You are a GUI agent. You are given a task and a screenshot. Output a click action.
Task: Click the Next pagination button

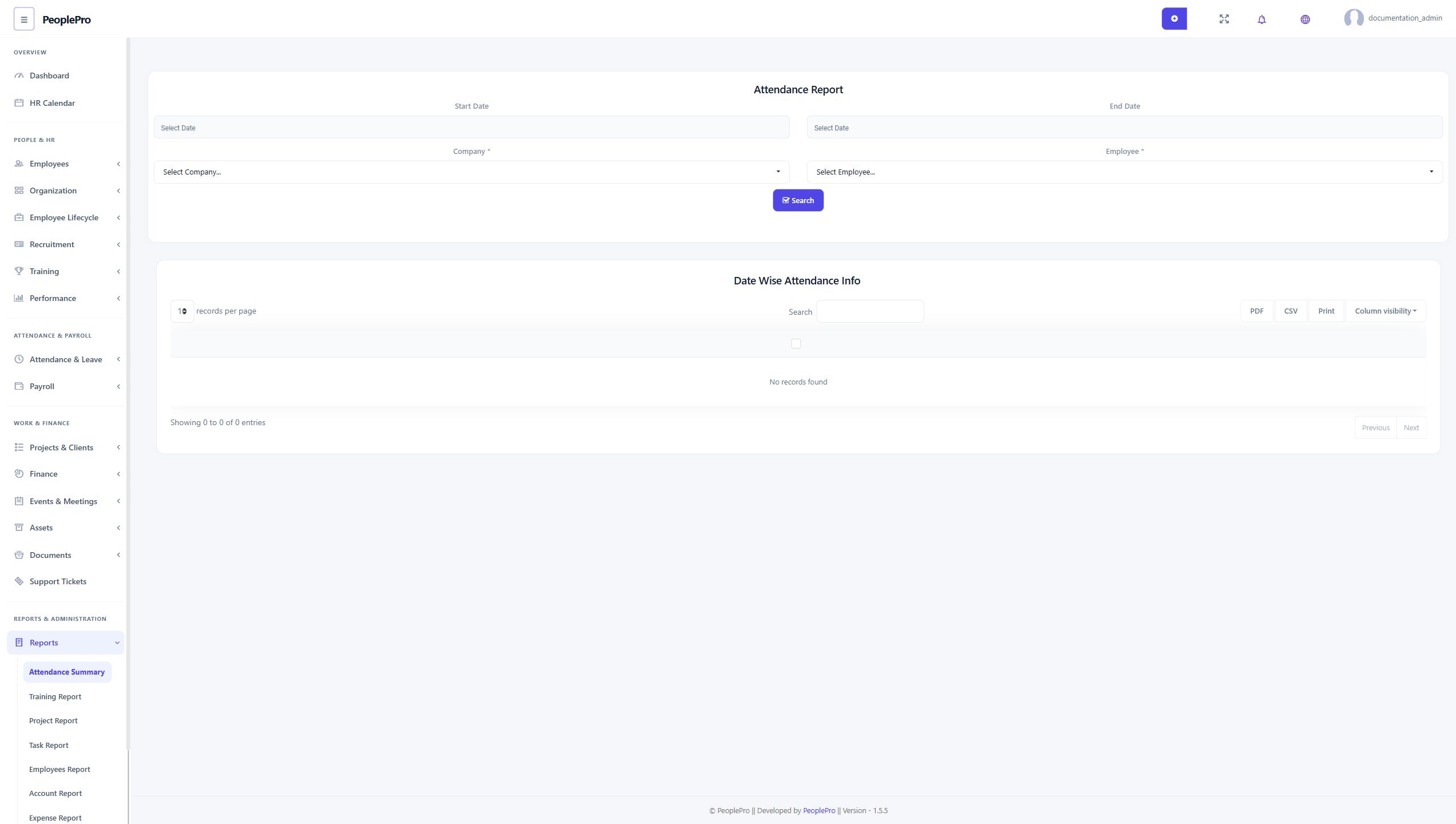click(x=1411, y=427)
